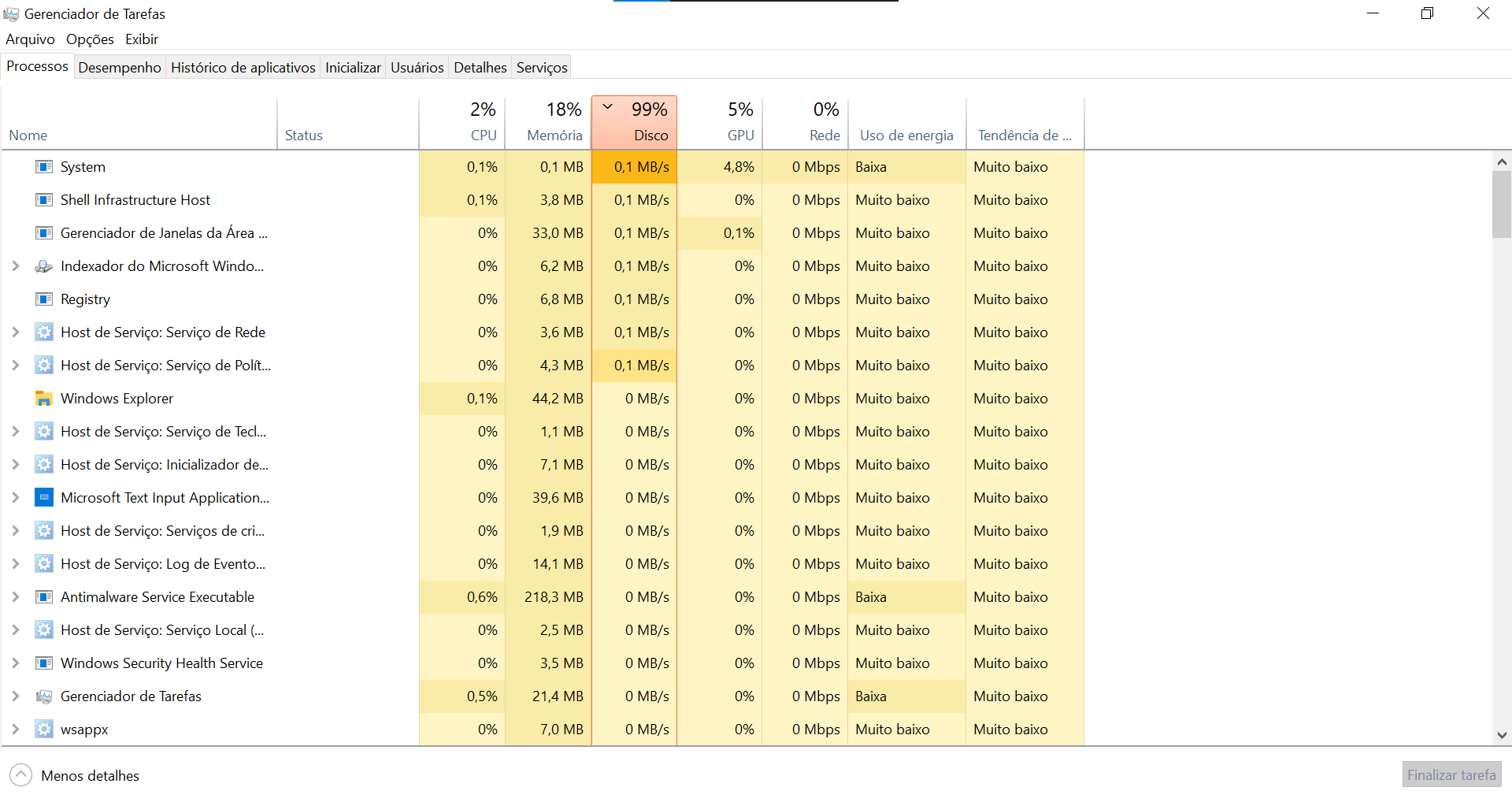The height and width of the screenshot is (802, 1512).
Task: Click the Gerenciador de Janelas icon
Action: (44, 233)
